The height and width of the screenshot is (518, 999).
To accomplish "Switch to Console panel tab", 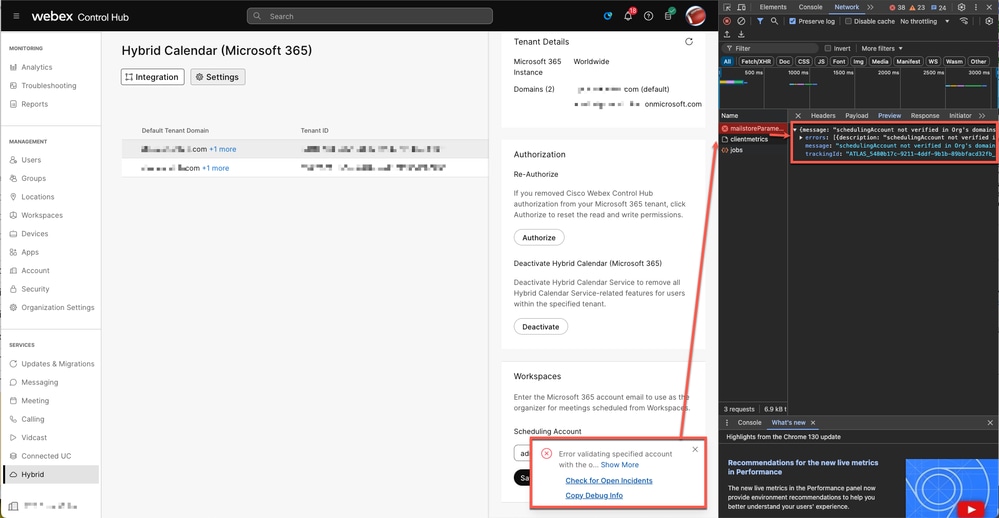I will [x=810, y=7].
